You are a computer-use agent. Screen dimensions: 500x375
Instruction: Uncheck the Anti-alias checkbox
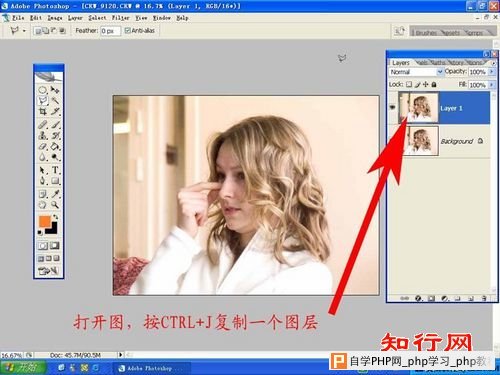(x=127, y=30)
